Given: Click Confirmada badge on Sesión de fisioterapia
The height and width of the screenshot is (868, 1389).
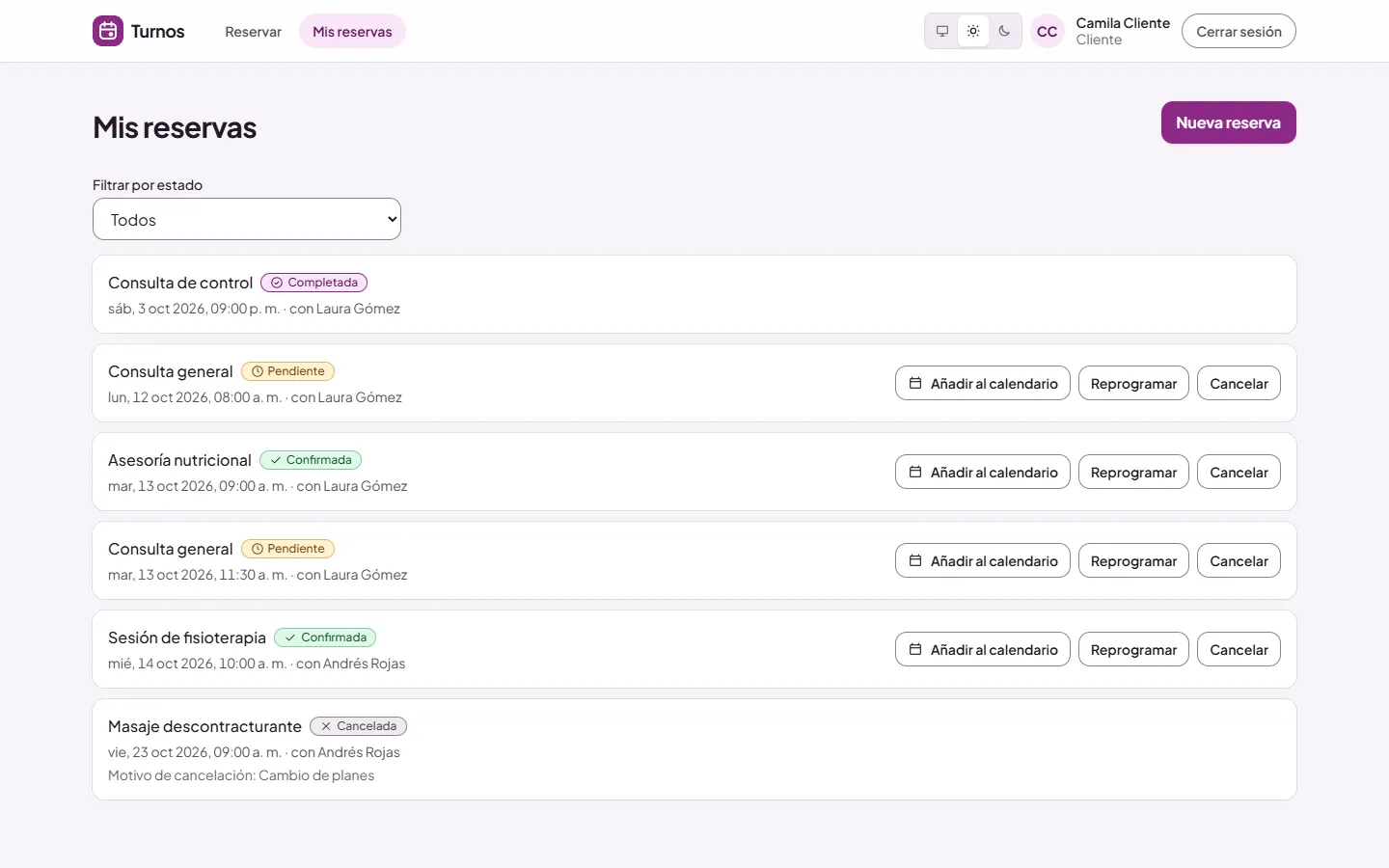Looking at the screenshot, I should pos(325,637).
